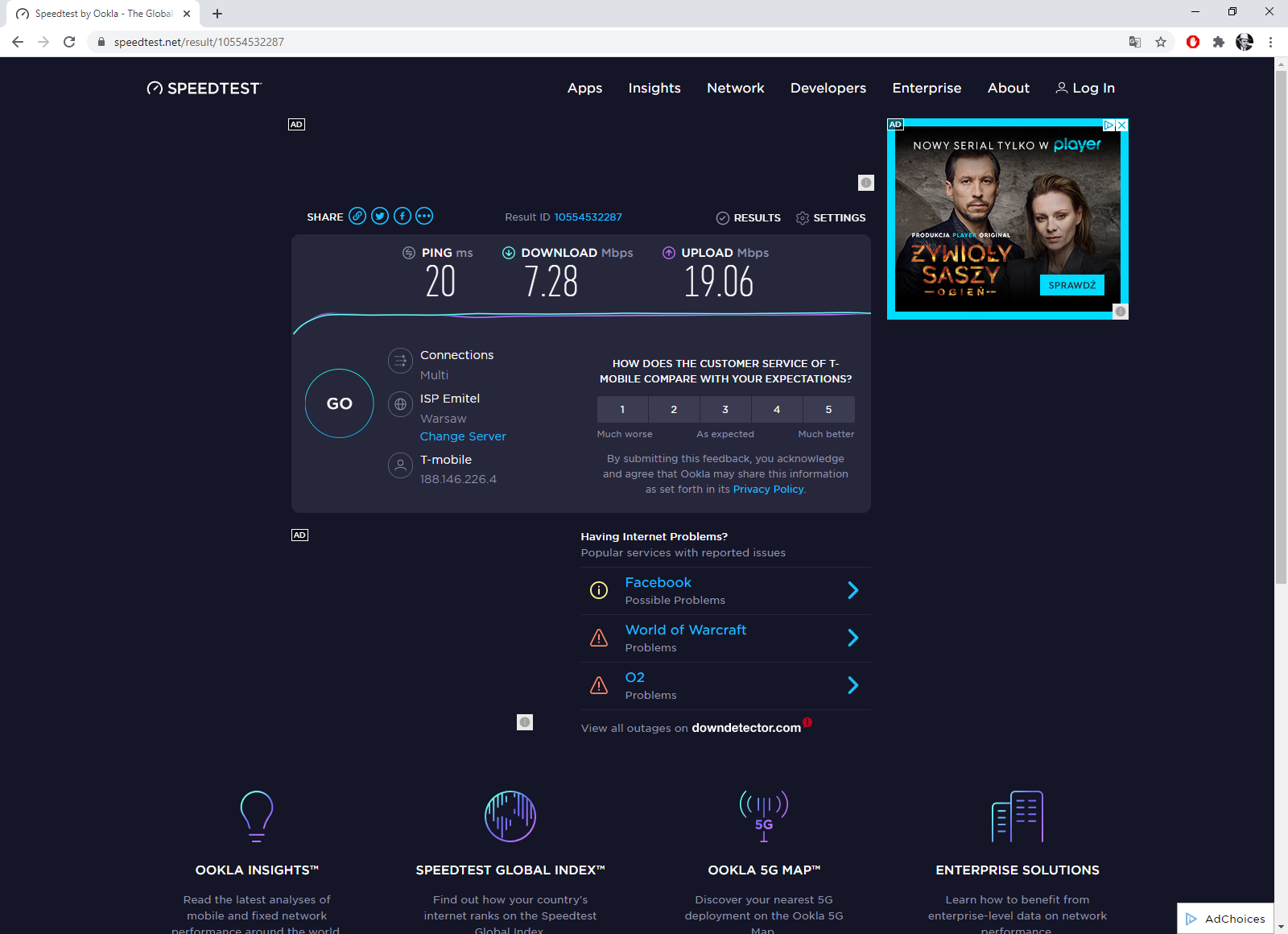
Task: Click the O2 warning triangle icon
Action: pos(599,685)
